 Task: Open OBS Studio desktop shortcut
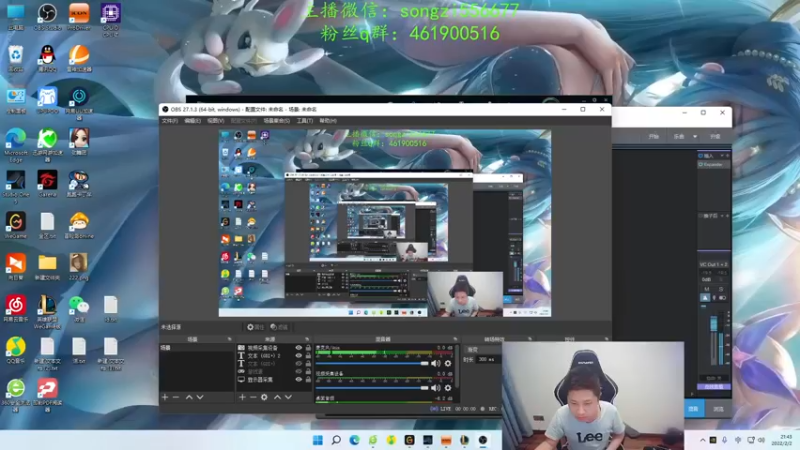click(47, 17)
